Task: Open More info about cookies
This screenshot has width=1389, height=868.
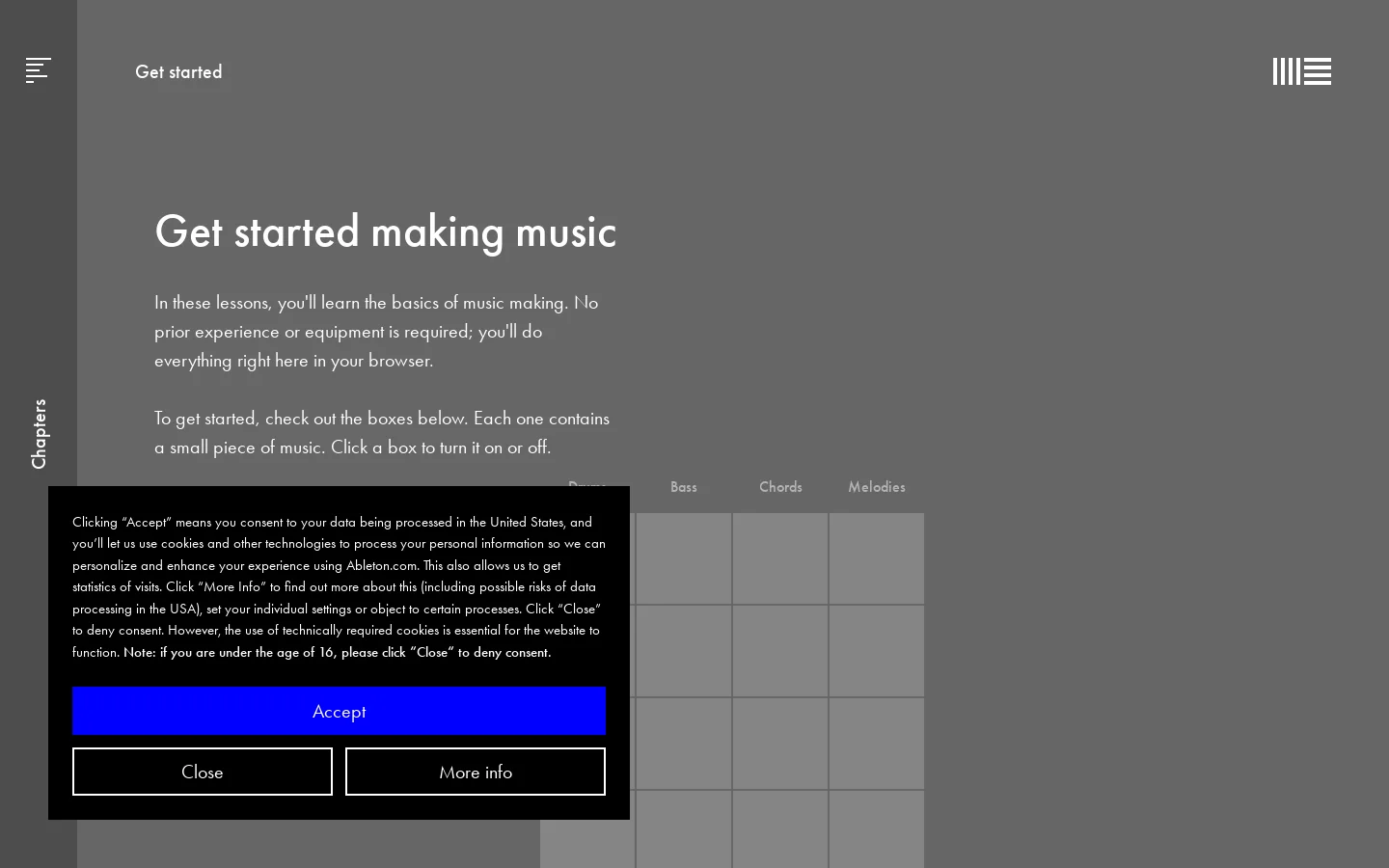Action: tap(476, 772)
